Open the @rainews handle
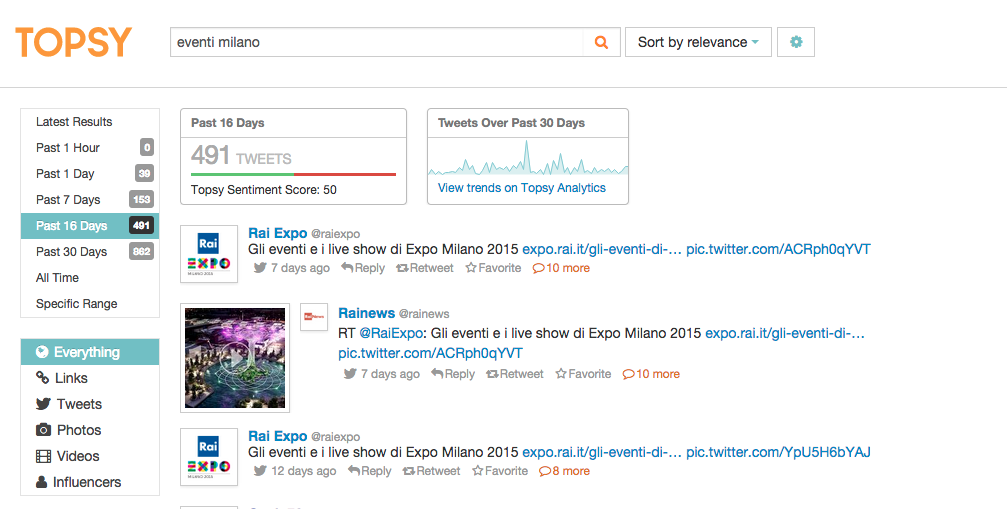Image resolution: width=1007 pixels, height=509 pixels. point(424,314)
